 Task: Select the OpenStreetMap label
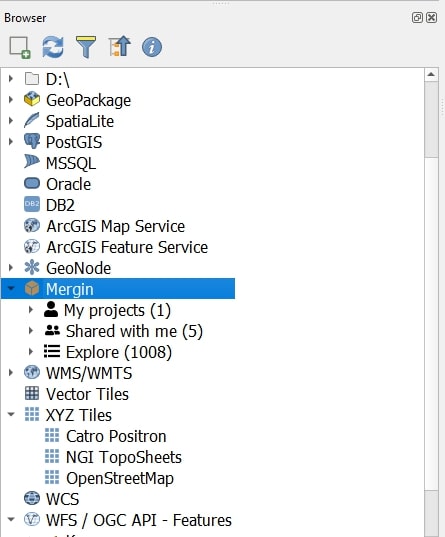[120, 478]
